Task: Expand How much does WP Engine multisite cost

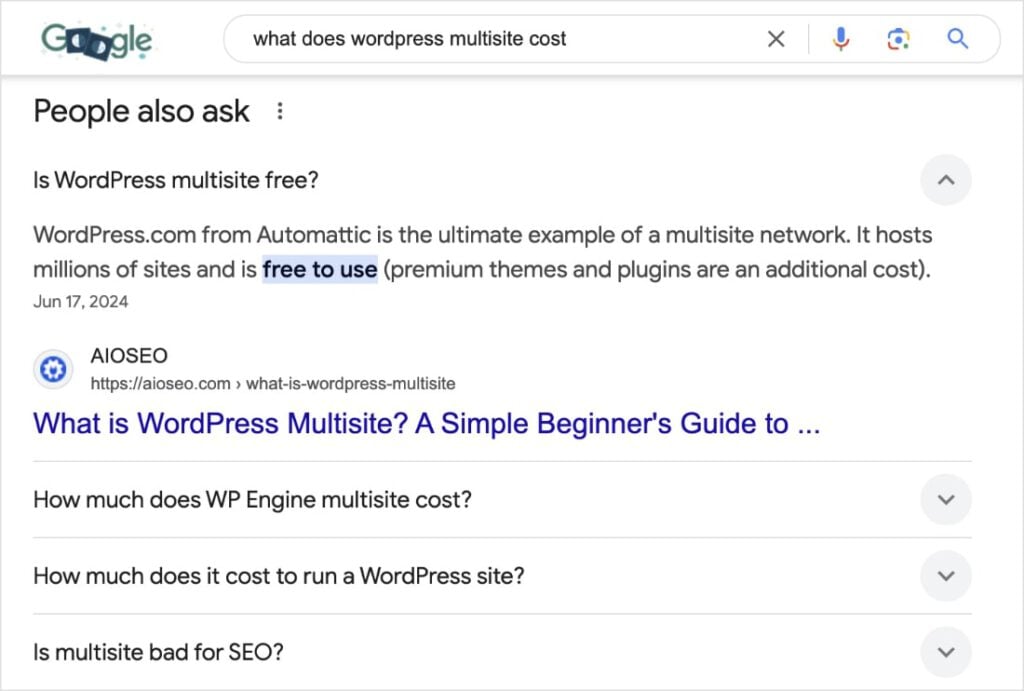Action: [x=945, y=499]
